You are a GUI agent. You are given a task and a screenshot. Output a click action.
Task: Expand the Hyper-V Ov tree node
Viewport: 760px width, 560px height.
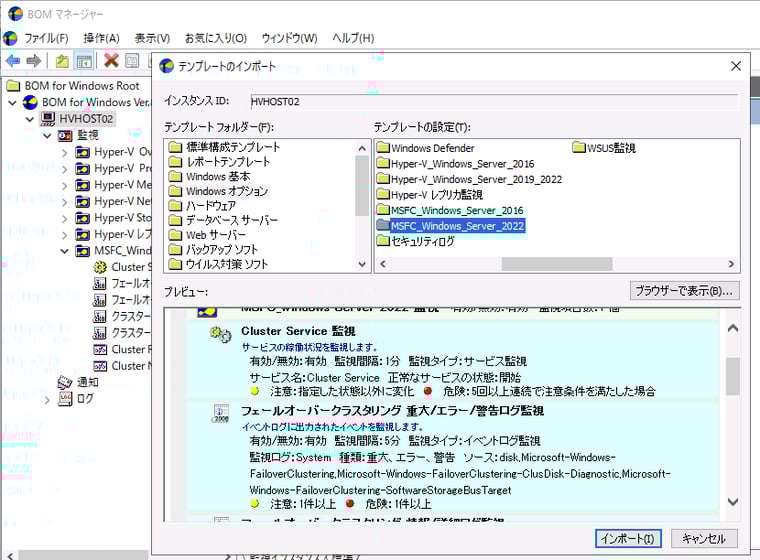pos(64,153)
